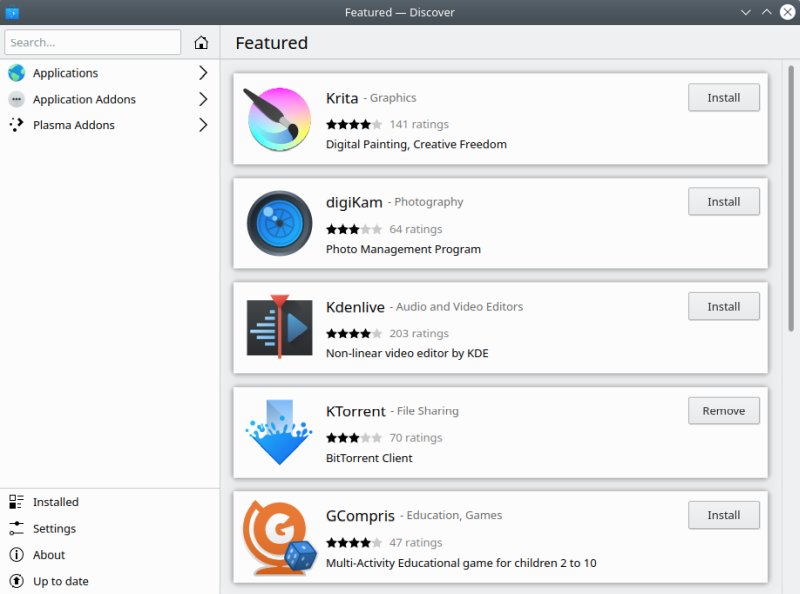Click the Krita paintbrush app icon

click(279, 119)
